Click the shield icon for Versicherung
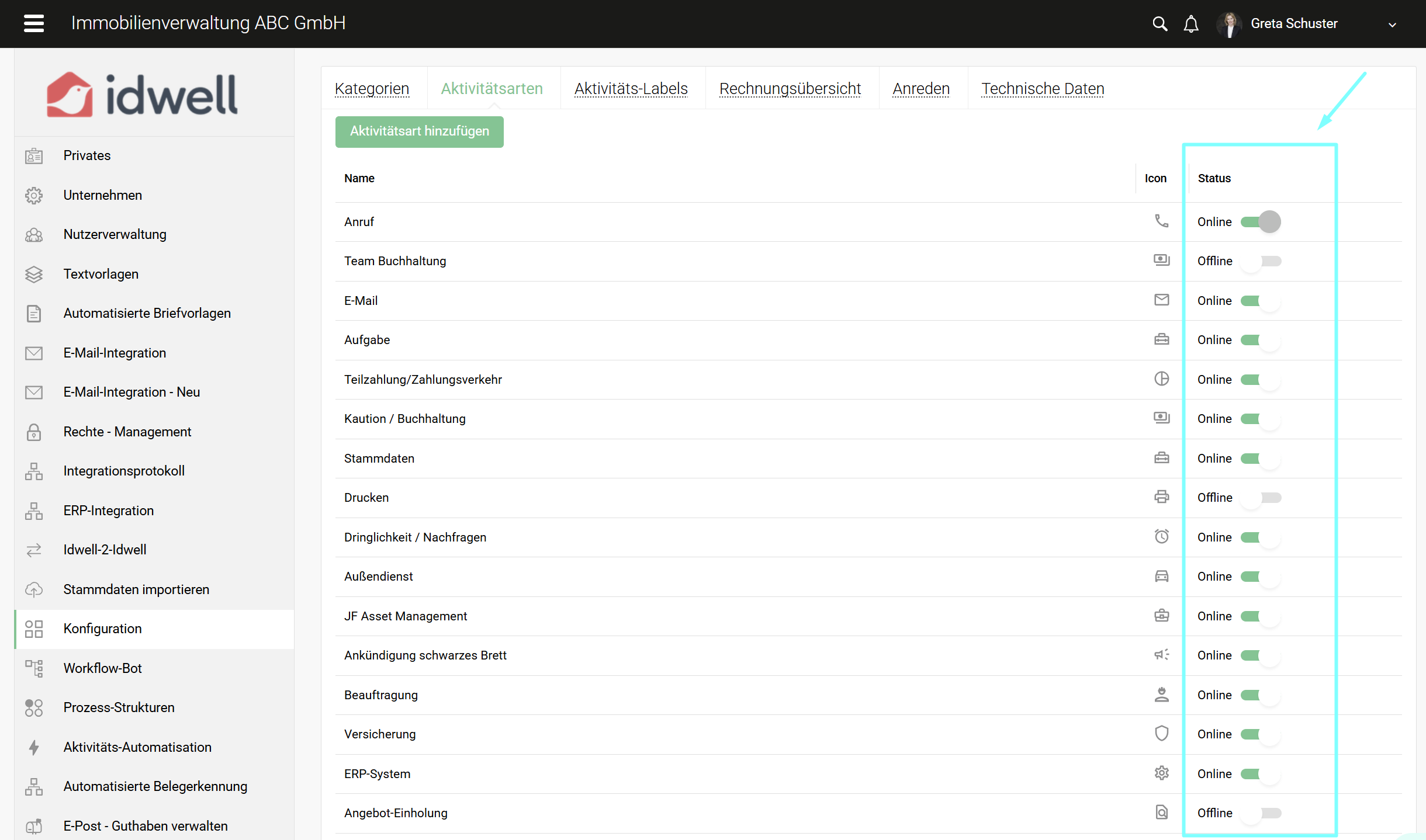The width and height of the screenshot is (1426, 840). tap(1161, 734)
